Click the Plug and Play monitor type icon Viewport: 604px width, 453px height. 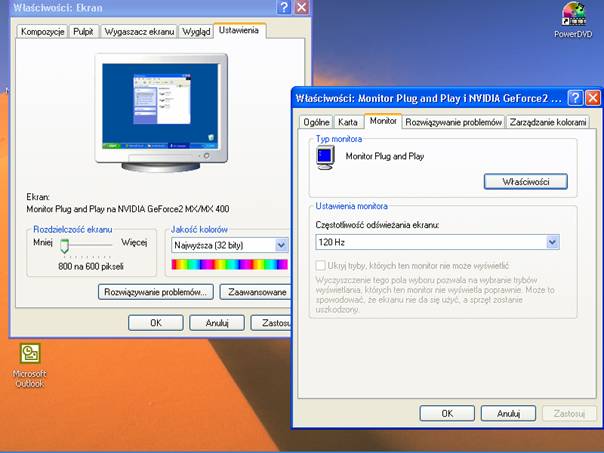[x=325, y=158]
